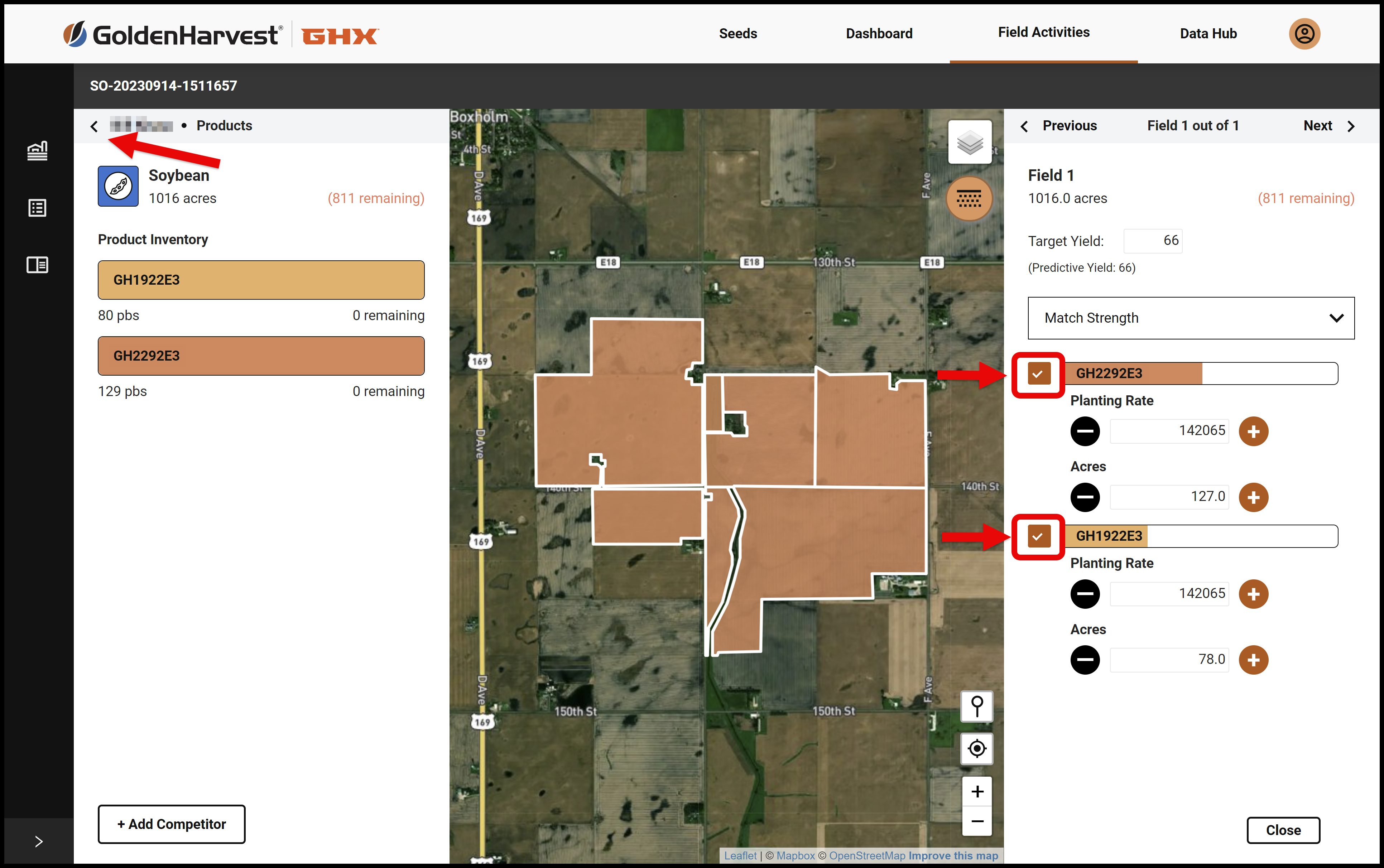1384x868 pixels.
Task: Click the GH2292E3 planting rate field
Action: pos(1169,431)
